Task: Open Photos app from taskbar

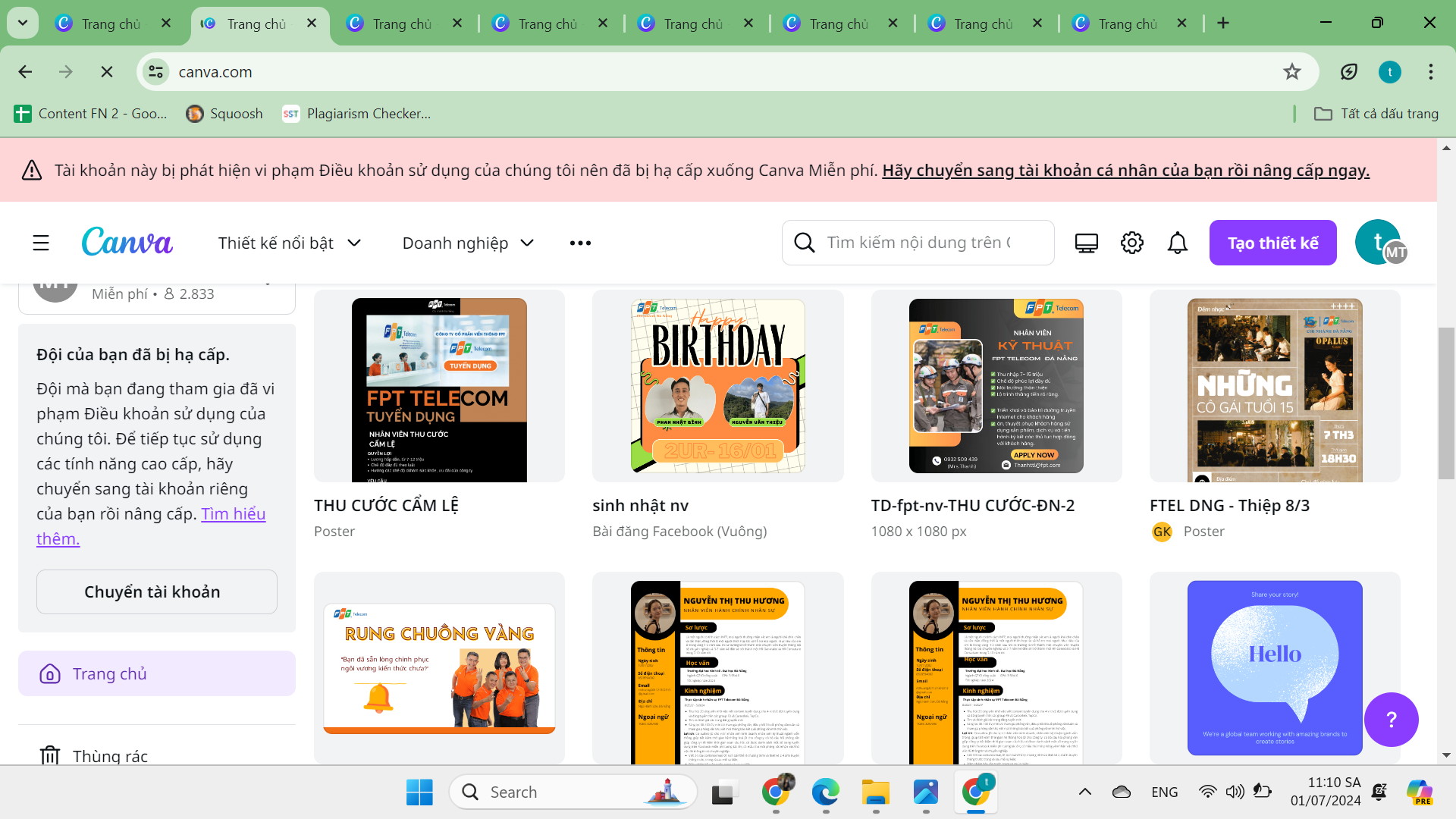Action: [926, 792]
